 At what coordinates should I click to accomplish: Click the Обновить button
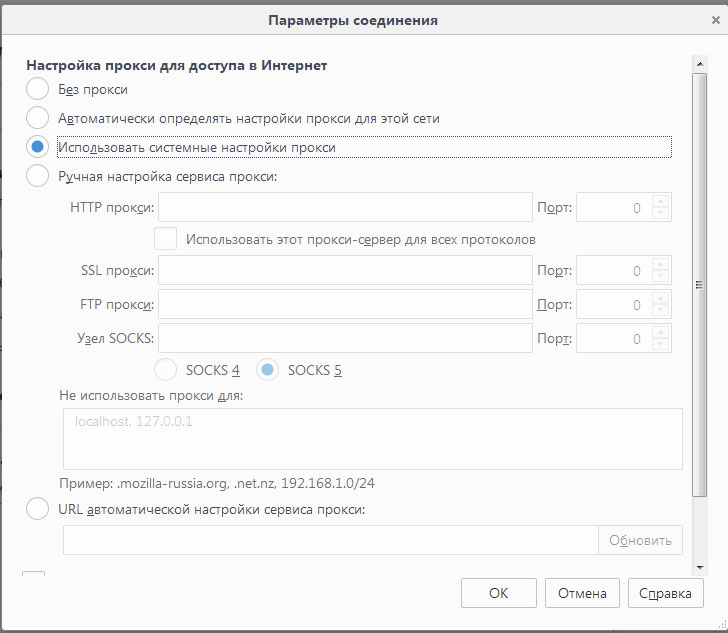point(640,540)
